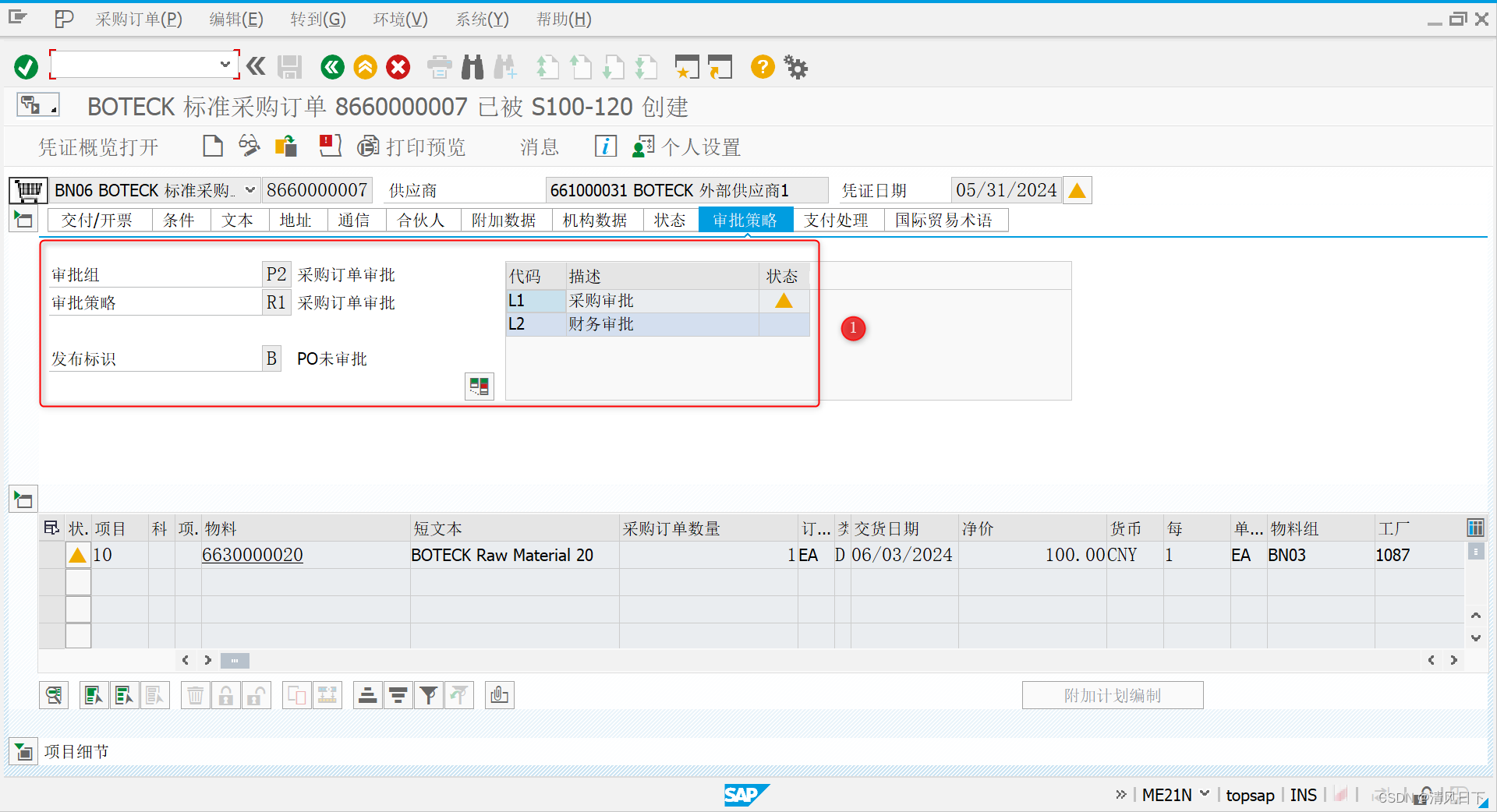Viewport: 1497px width, 812px height.
Task: Click the Display/Change toggle glasses icon
Action: coord(249,146)
